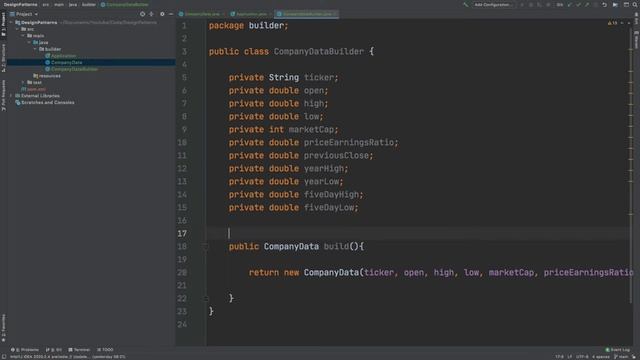Viewport: 640px width, 360px height.
Task: Open the Project view dropdown
Action: [24, 14]
